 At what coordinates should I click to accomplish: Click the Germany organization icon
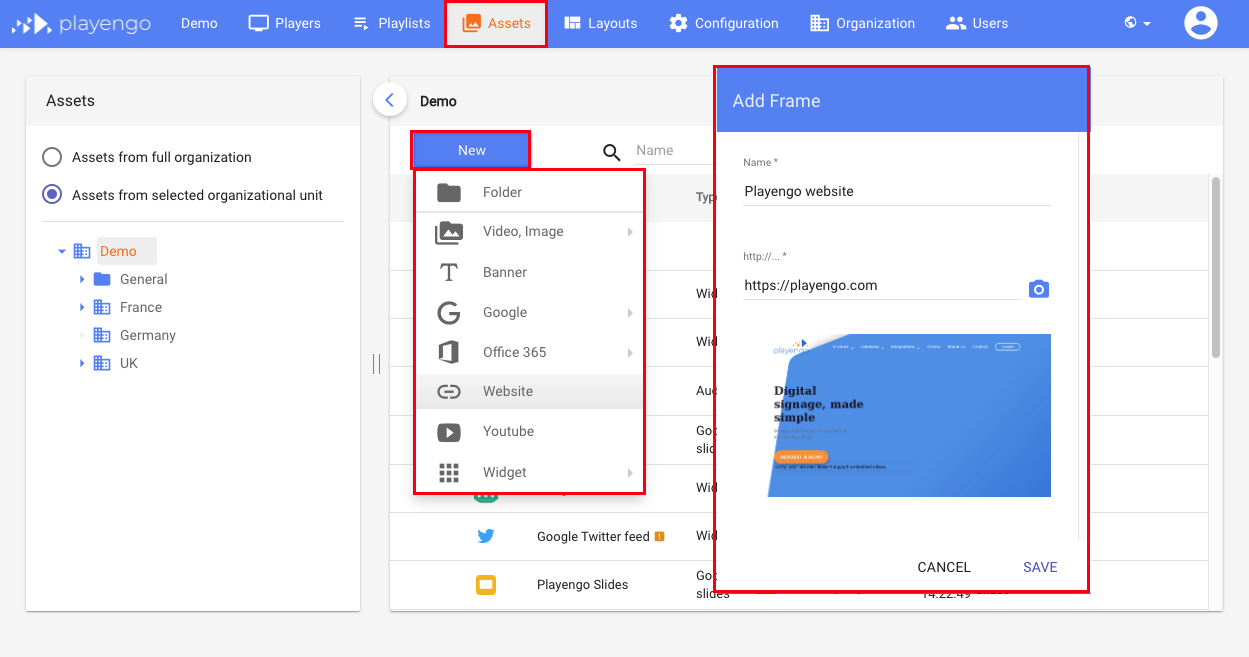pos(102,335)
